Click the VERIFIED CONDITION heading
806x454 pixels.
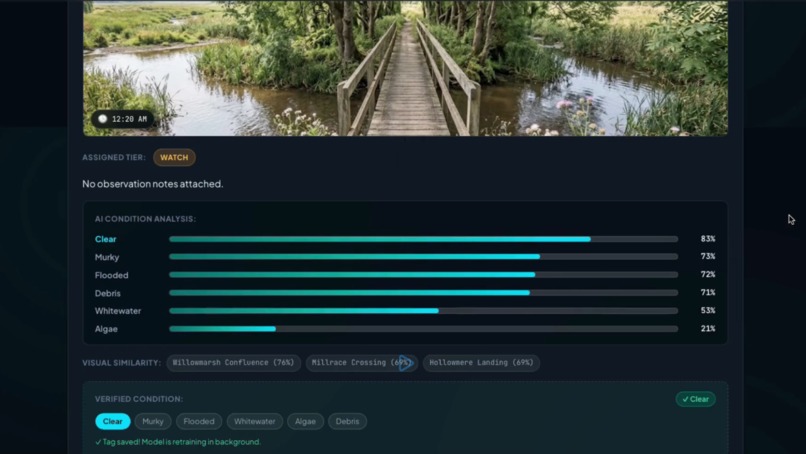coord(139,399)
